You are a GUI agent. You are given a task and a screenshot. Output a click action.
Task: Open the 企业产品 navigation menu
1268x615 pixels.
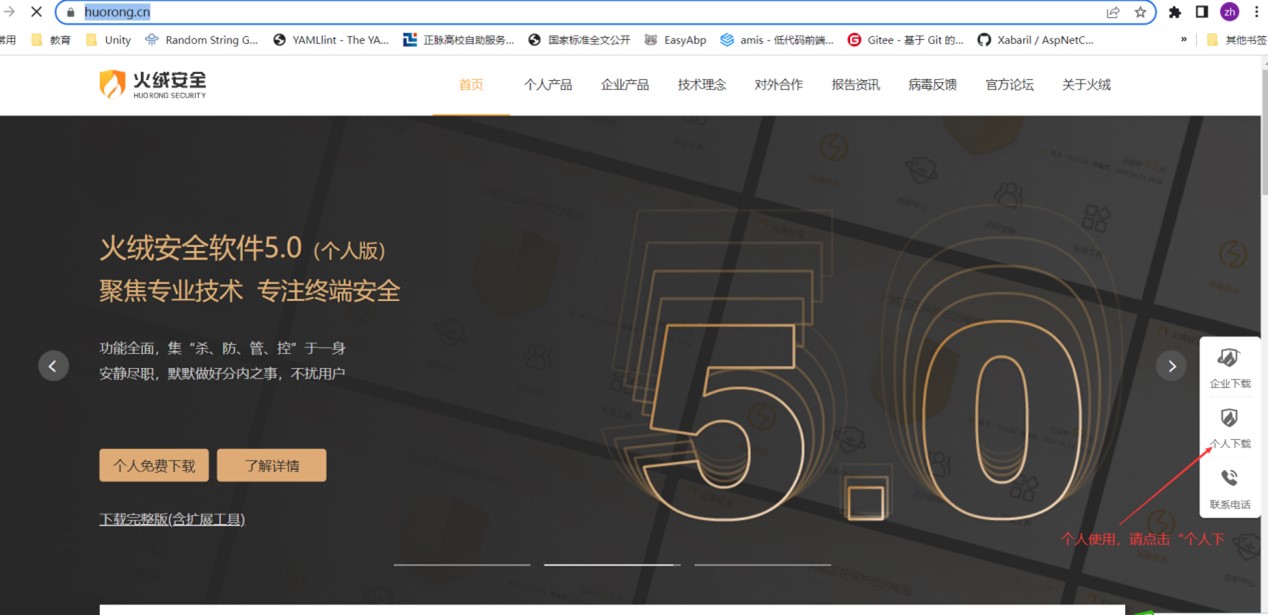tap(625, 85)
